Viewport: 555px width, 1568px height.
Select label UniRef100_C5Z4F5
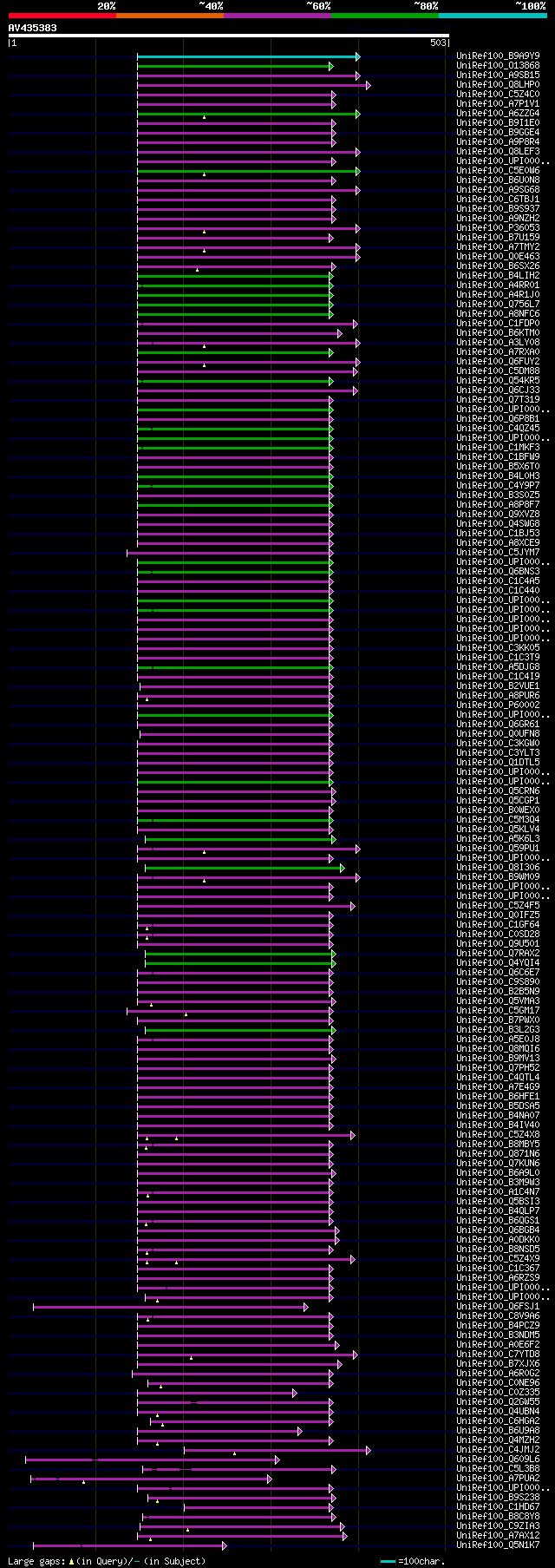click(x=498, y=906)
